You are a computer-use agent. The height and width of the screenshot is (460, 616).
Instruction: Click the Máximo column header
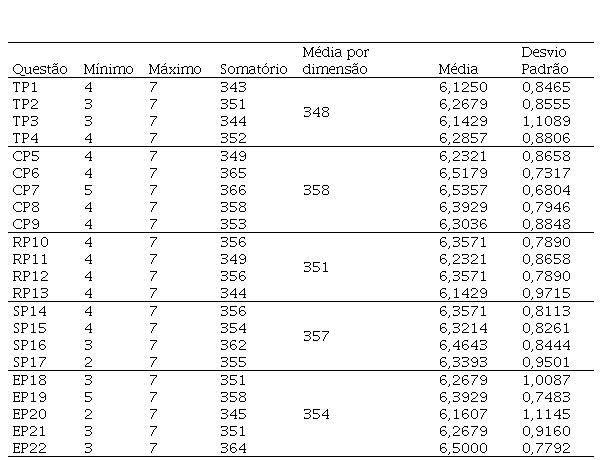tap(175, 70)
